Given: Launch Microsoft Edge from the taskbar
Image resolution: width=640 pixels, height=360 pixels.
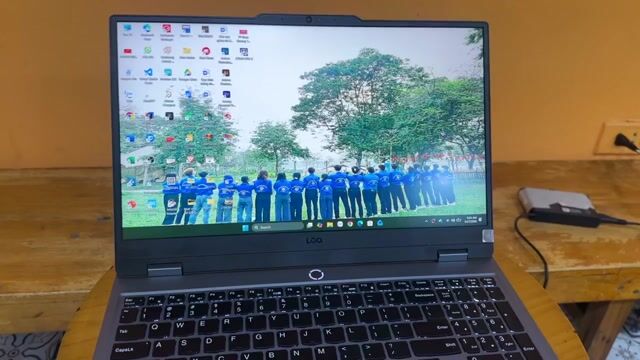Looking at the screenshot, I should [360, 224].
